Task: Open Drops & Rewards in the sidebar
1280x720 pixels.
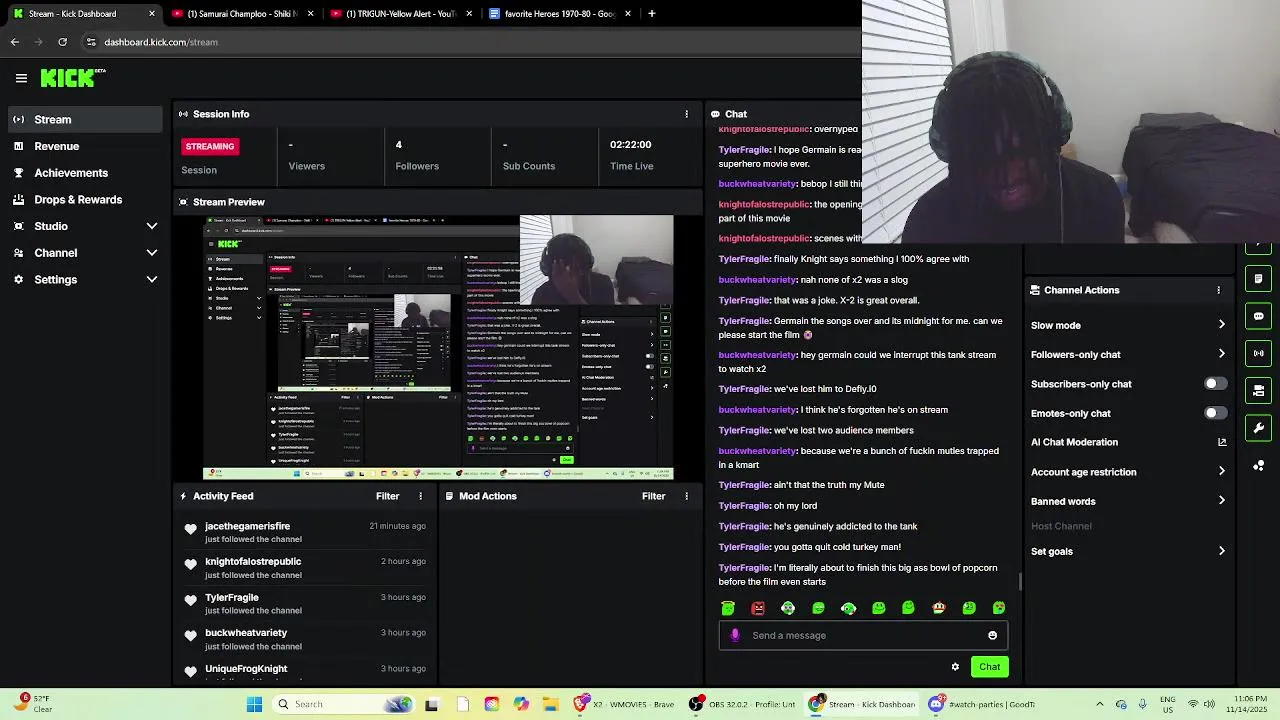Action: pos(85,200)
